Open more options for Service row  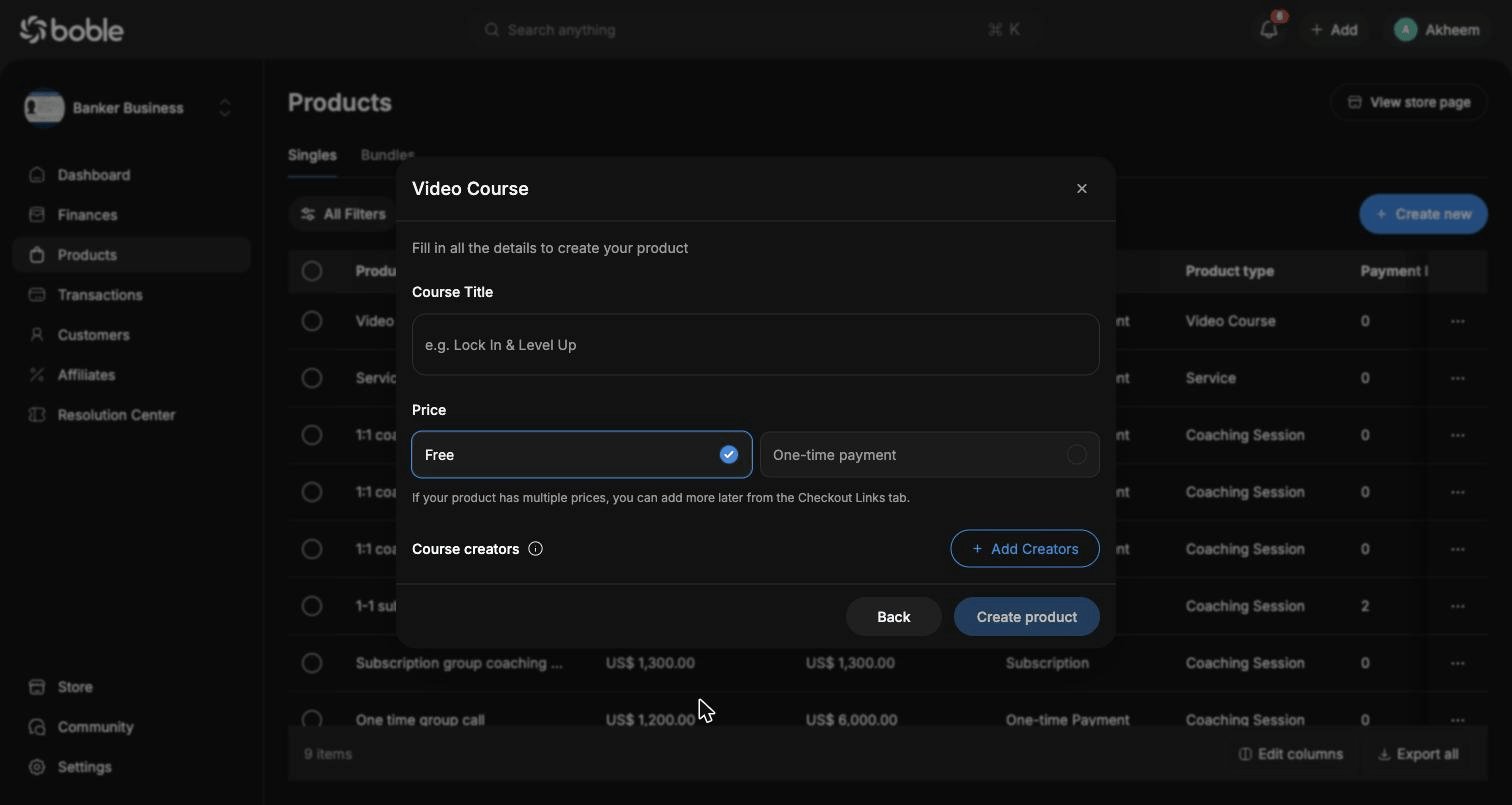tap(1458, 378)
